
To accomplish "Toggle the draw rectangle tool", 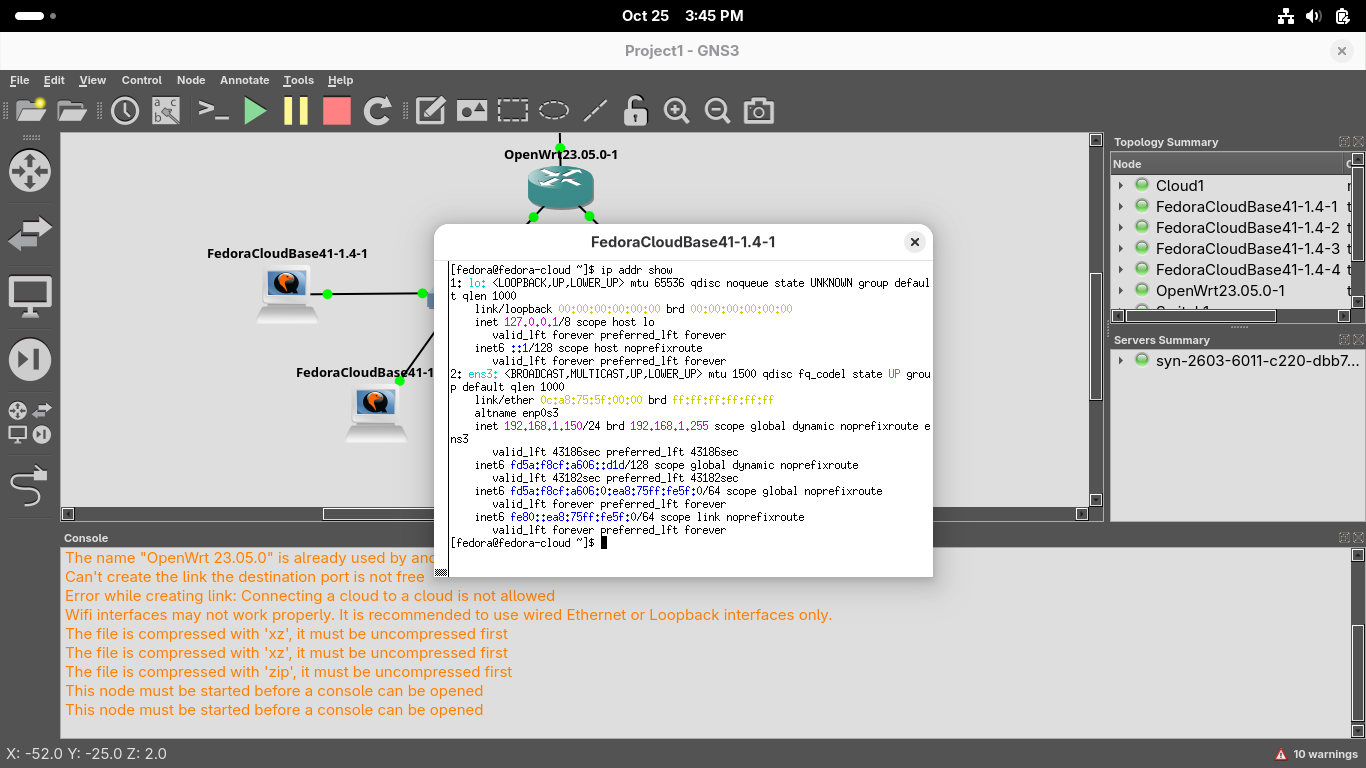I will pyautogui.click(x=513, y=111).
